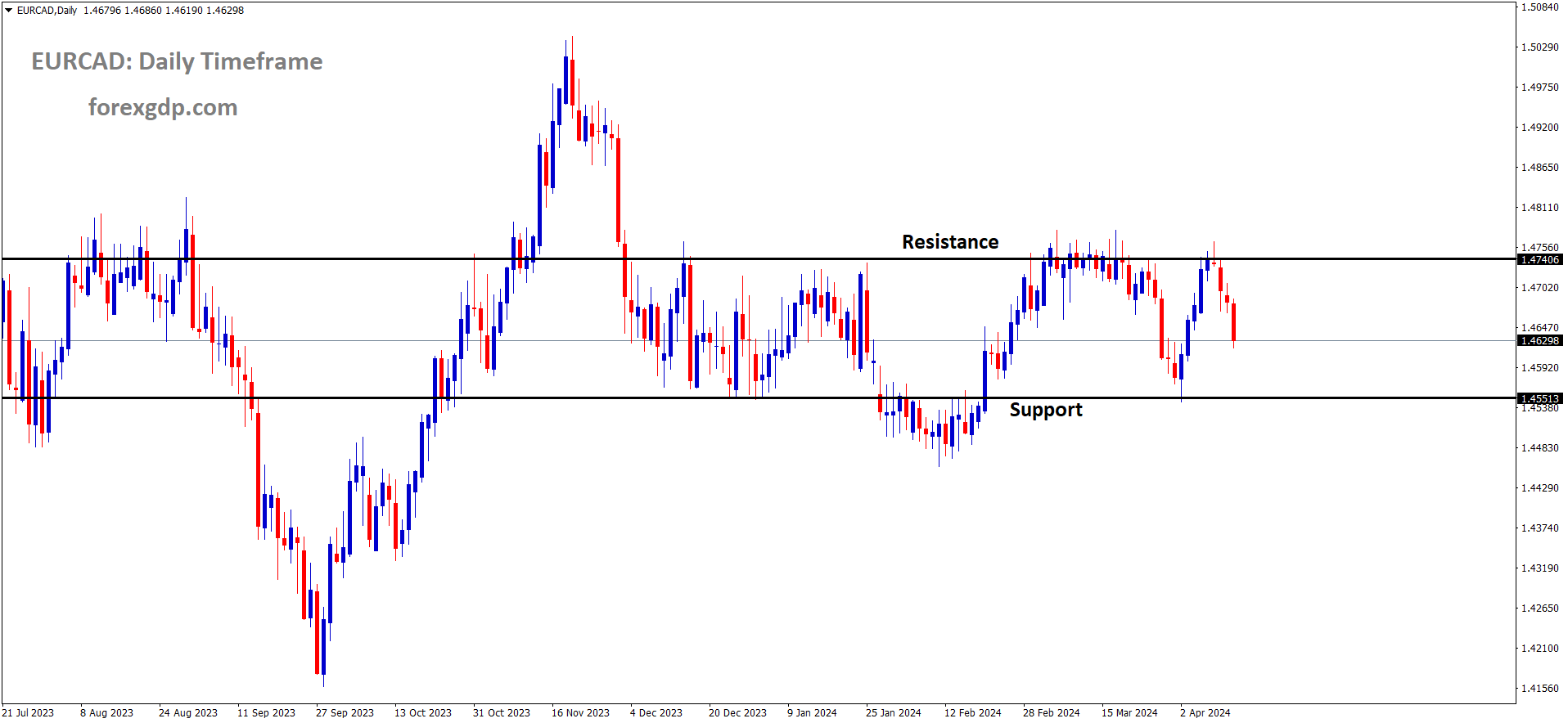The height and width of the screenshot is (723, 1568).
Task: Click date label 20 Dec 2023
Action: tap(737, 713)
